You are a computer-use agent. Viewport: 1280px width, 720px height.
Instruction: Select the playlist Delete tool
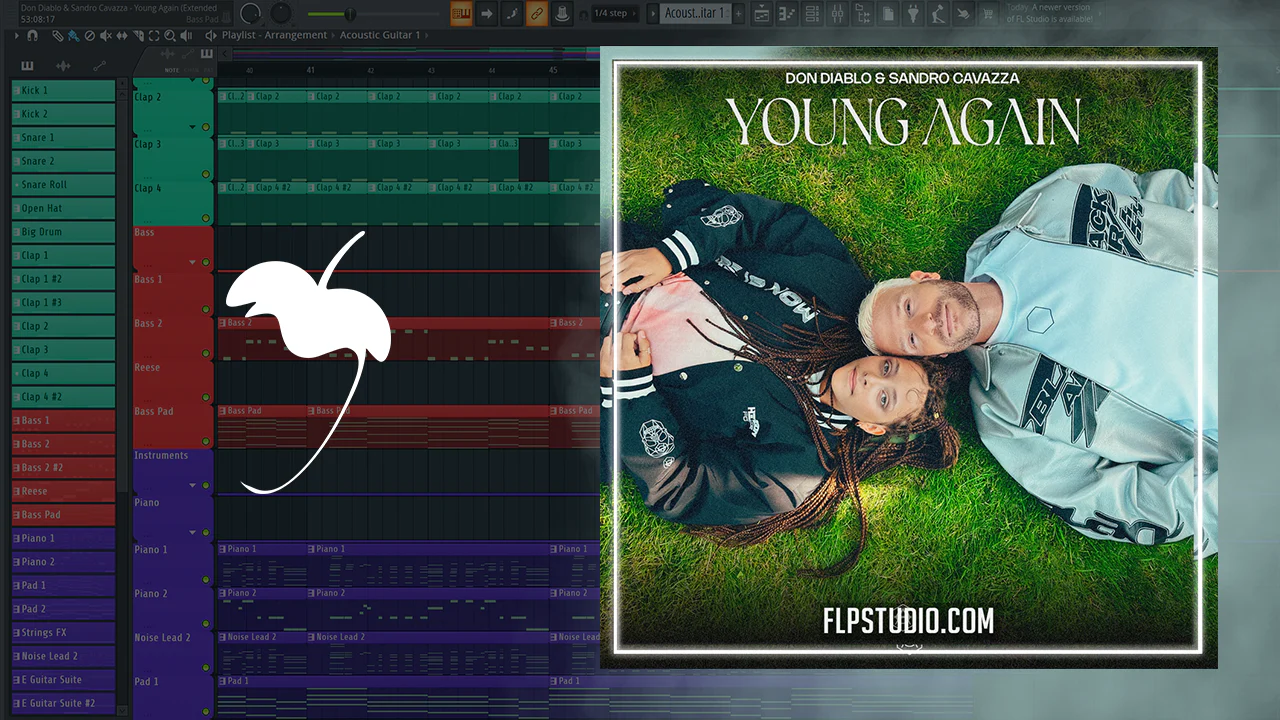(x=90, y=35)
